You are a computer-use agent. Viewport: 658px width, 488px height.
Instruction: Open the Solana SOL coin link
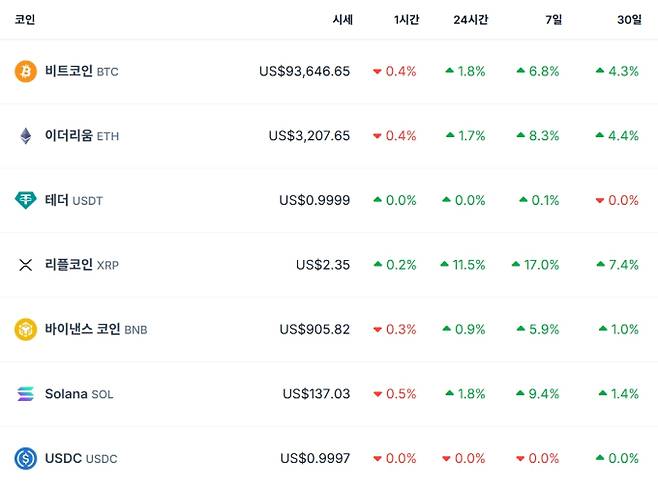pyautogui.click(x=79, y=394)
